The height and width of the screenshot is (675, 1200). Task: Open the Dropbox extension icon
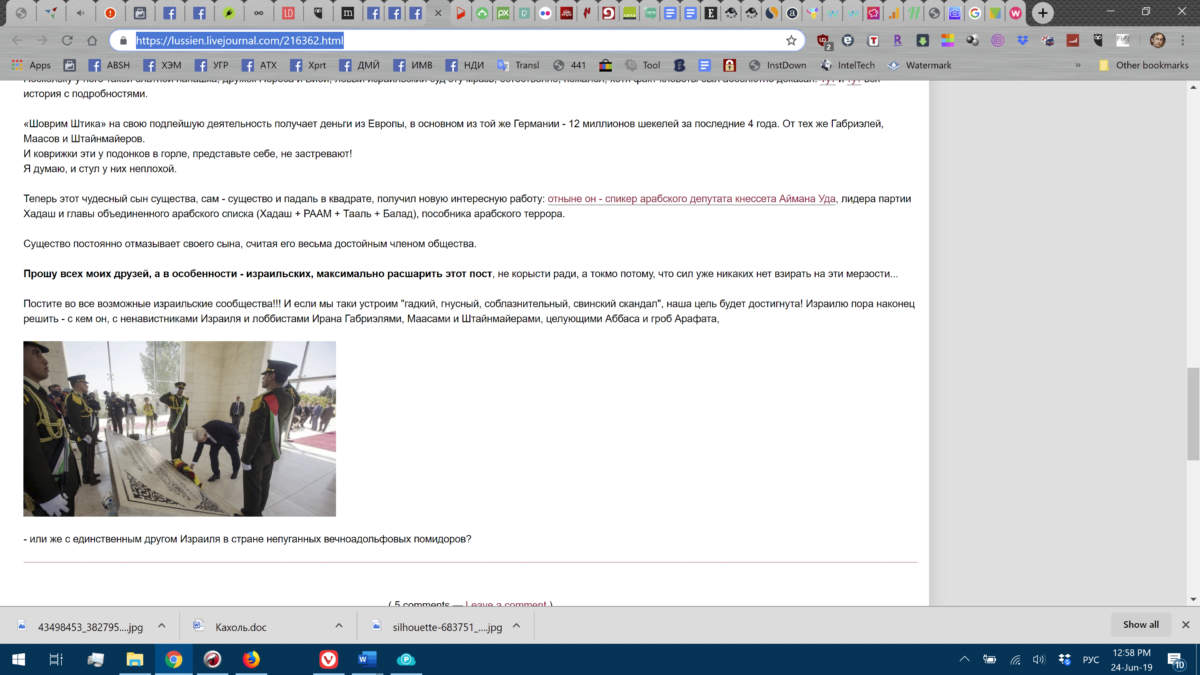(1022, 41)
